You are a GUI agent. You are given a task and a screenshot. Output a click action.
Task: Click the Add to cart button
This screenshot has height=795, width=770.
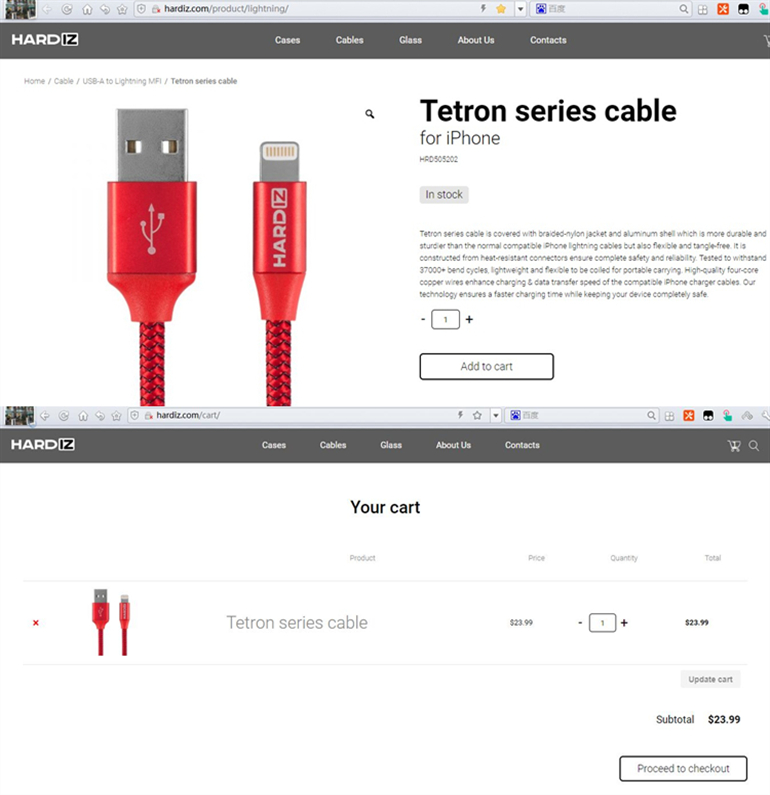(x=486, y=367)
